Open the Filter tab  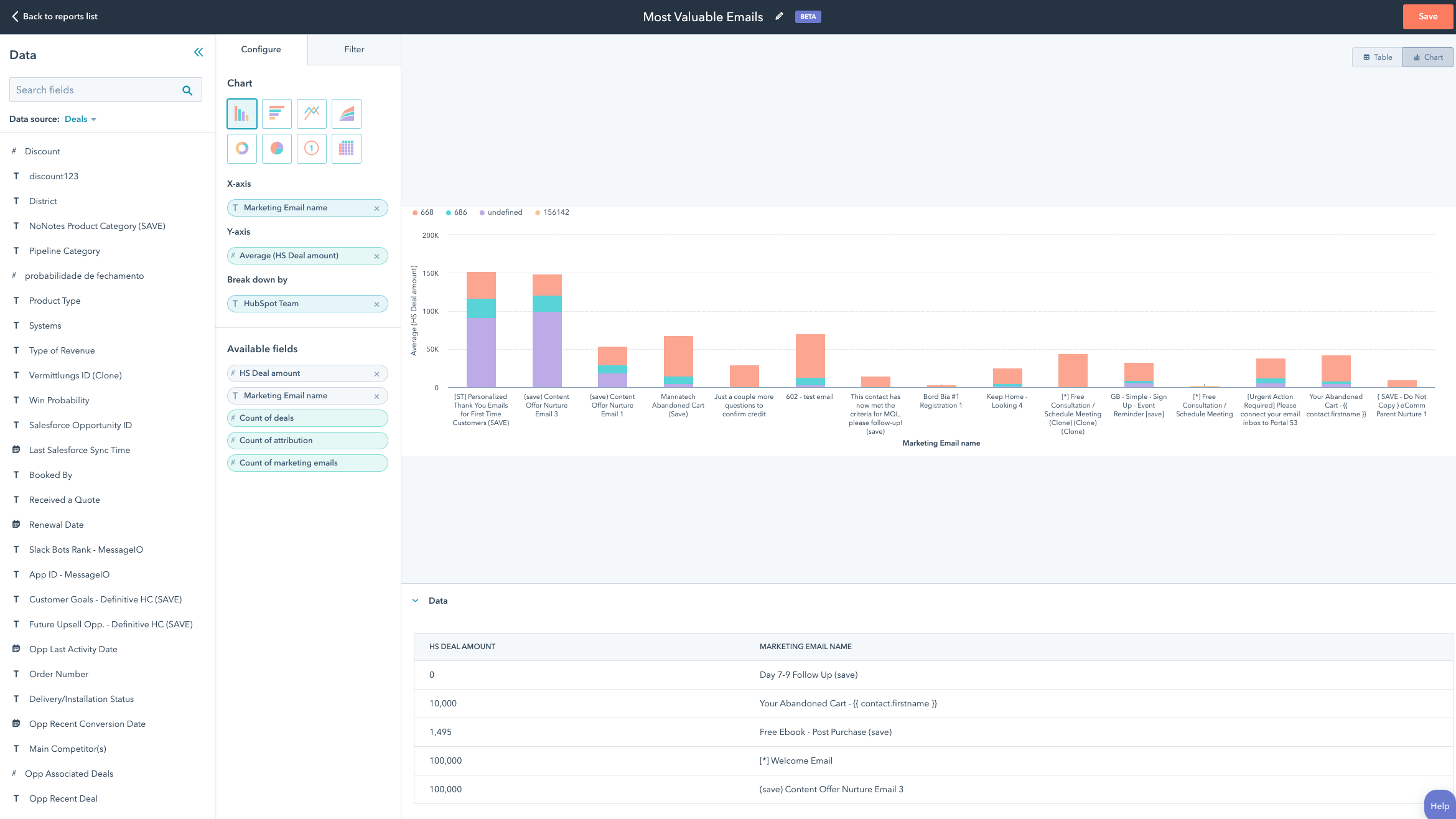point(354,49)
